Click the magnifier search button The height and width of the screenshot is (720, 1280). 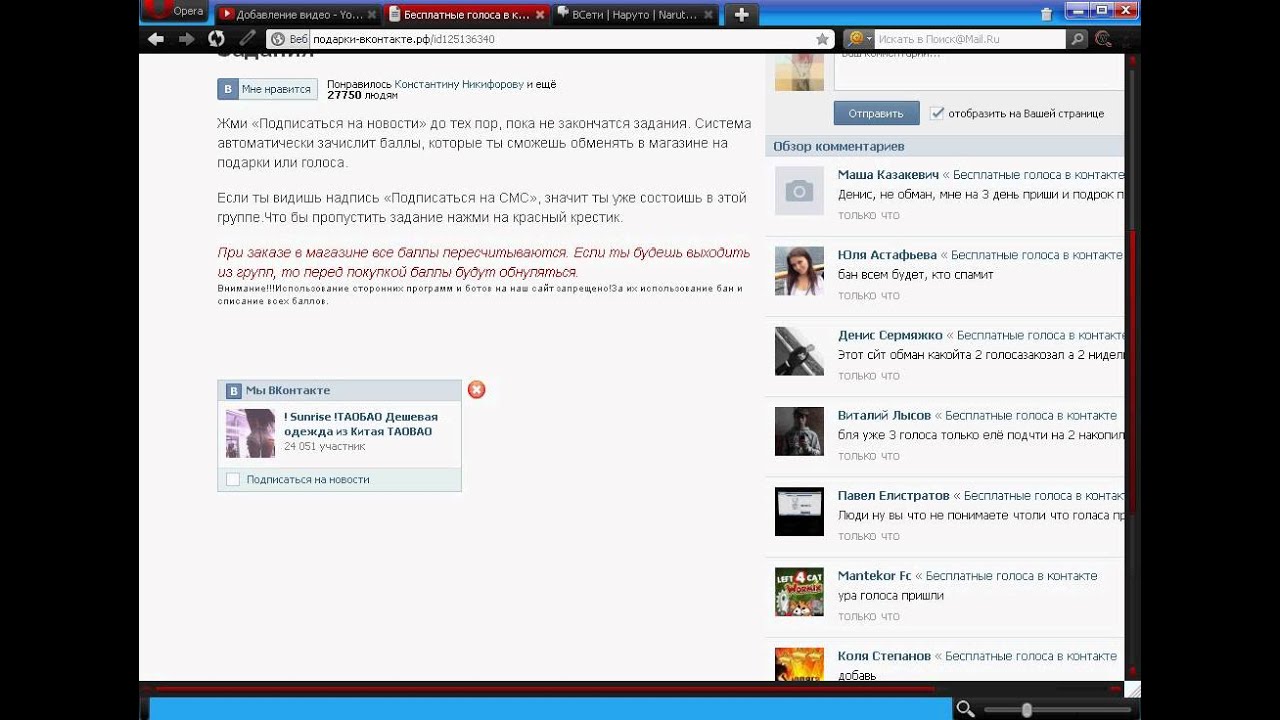coord(1077,39)
